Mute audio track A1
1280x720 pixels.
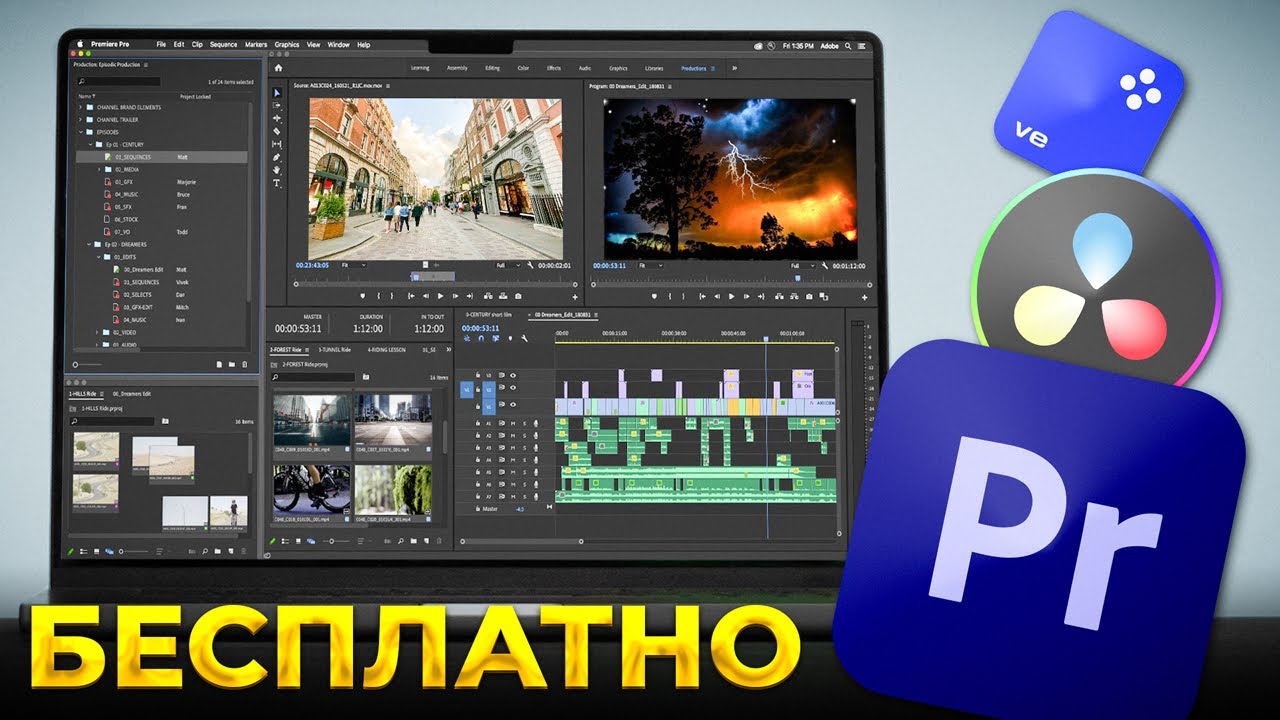513,423
